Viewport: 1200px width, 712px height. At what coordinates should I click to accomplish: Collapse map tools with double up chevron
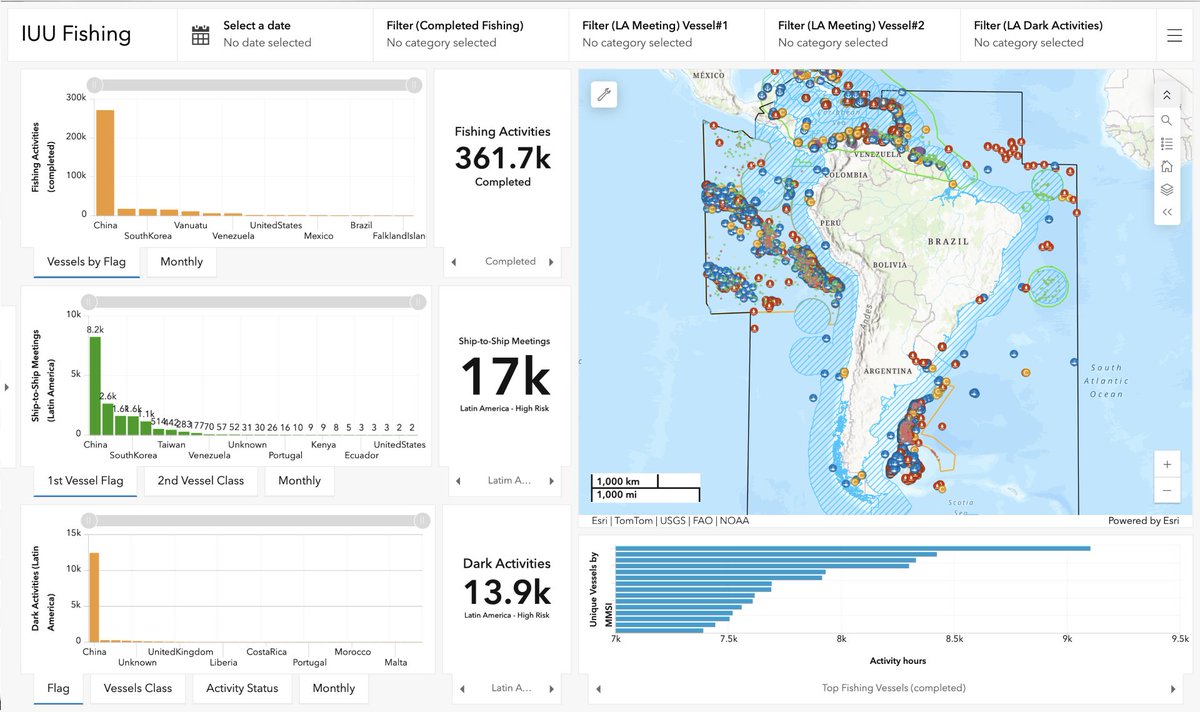pos(1166,96)
